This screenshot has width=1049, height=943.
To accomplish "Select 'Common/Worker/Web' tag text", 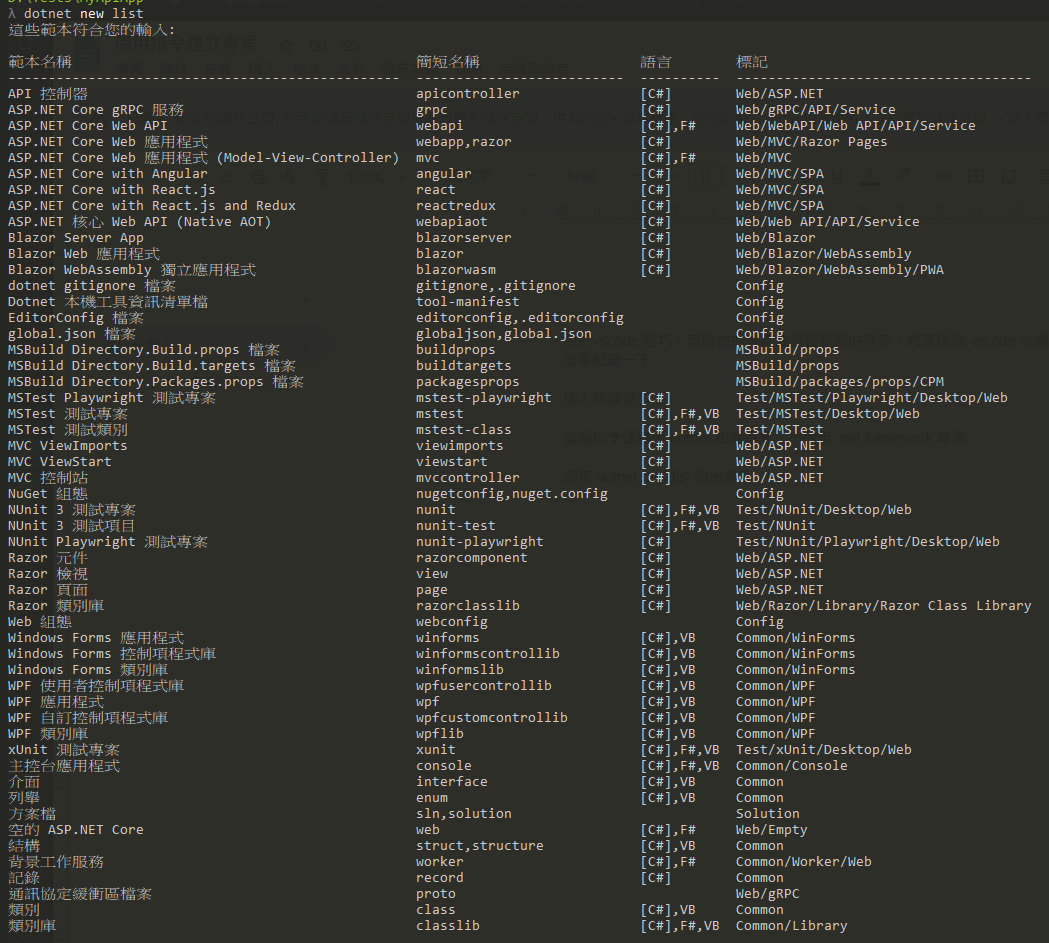I will click(x=803, y=862).
